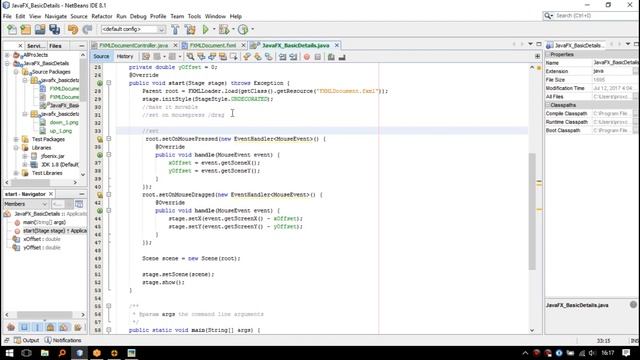Viewport: 640px width, 360px height.
Task: Open the Tools menu
Action: 194,16
